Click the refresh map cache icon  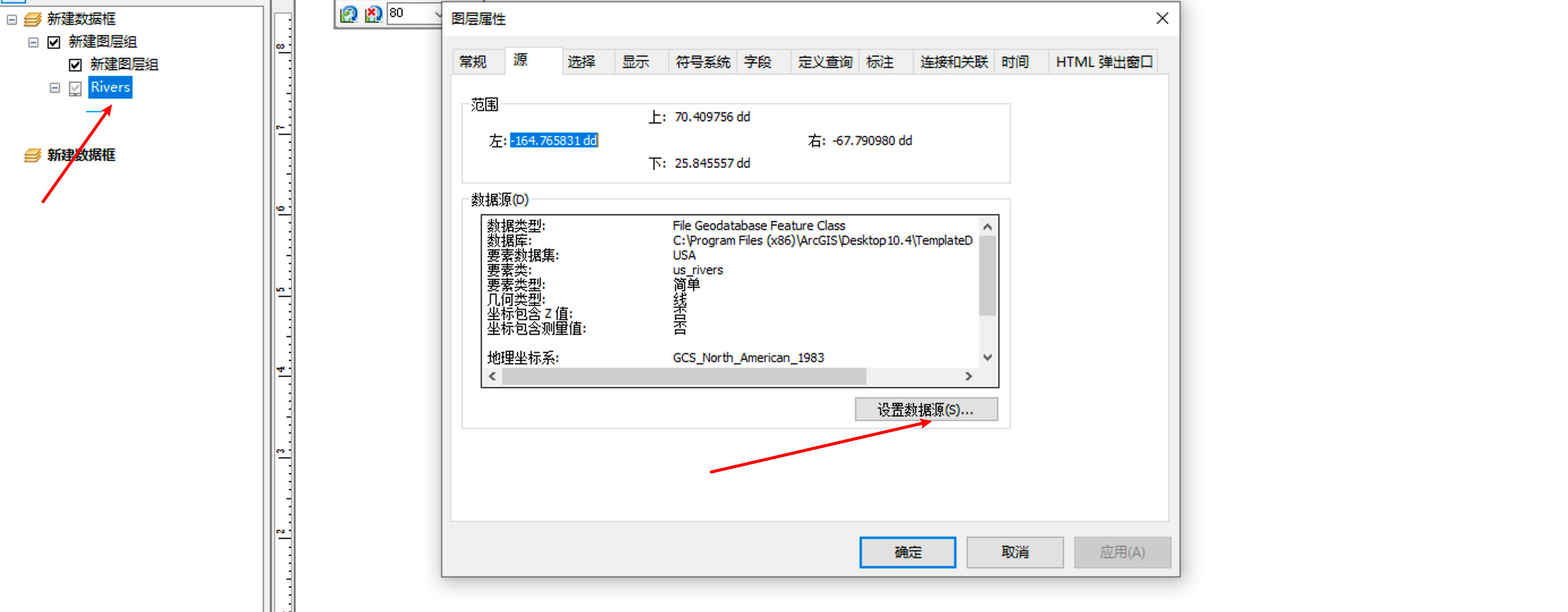tap(349, 14)
